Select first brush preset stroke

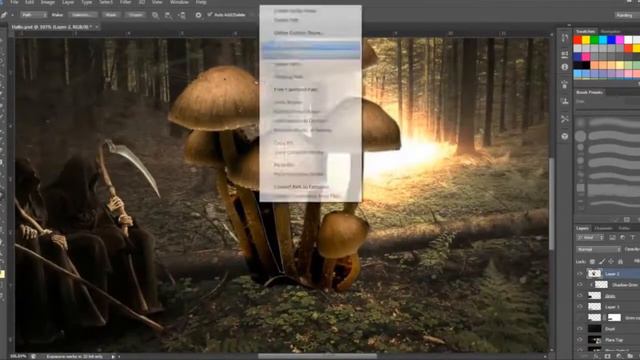pyautogui.click(x=613, y=122)
